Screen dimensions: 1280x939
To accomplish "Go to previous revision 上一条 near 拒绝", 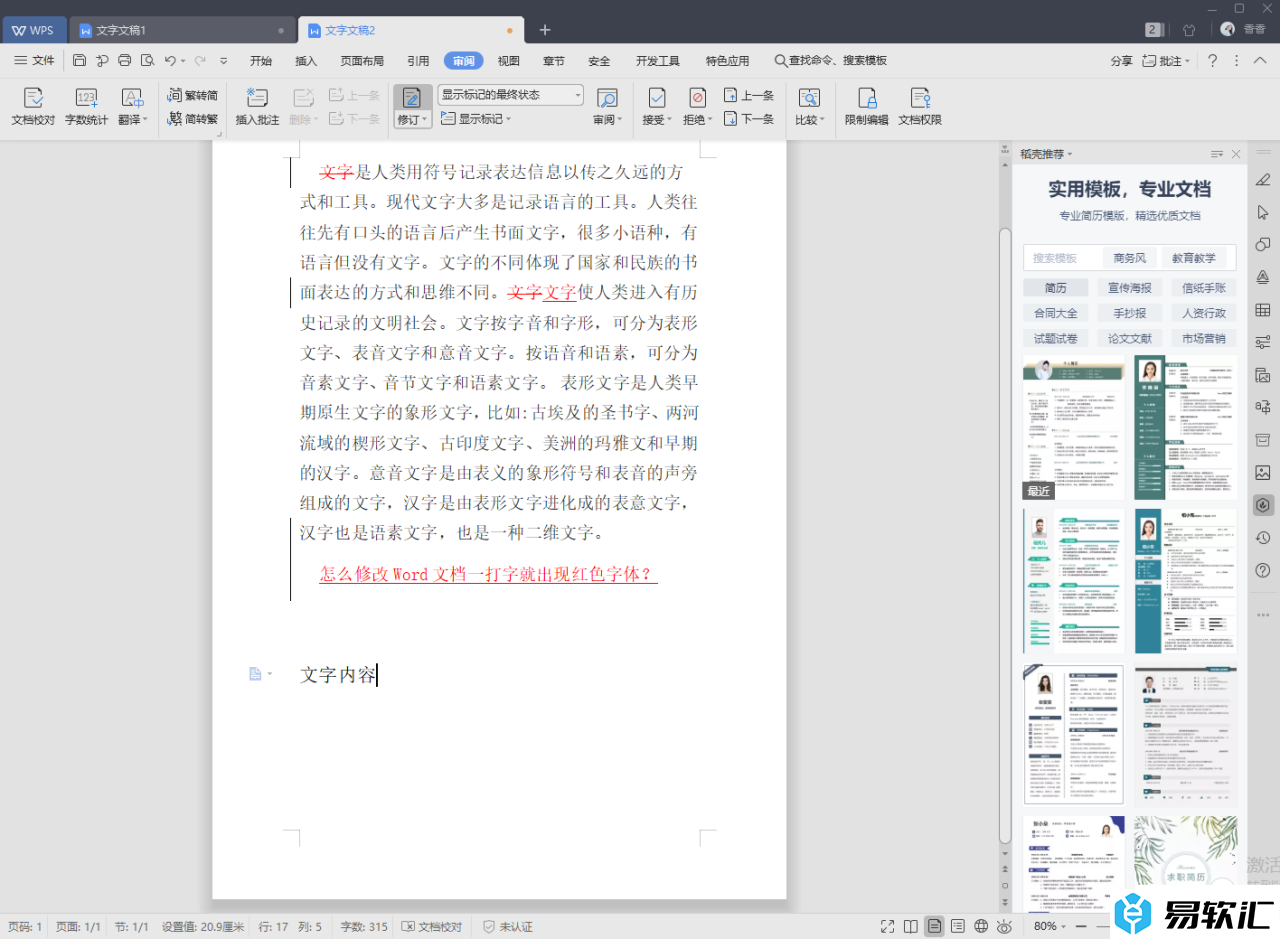I will [x=748, y=96].
